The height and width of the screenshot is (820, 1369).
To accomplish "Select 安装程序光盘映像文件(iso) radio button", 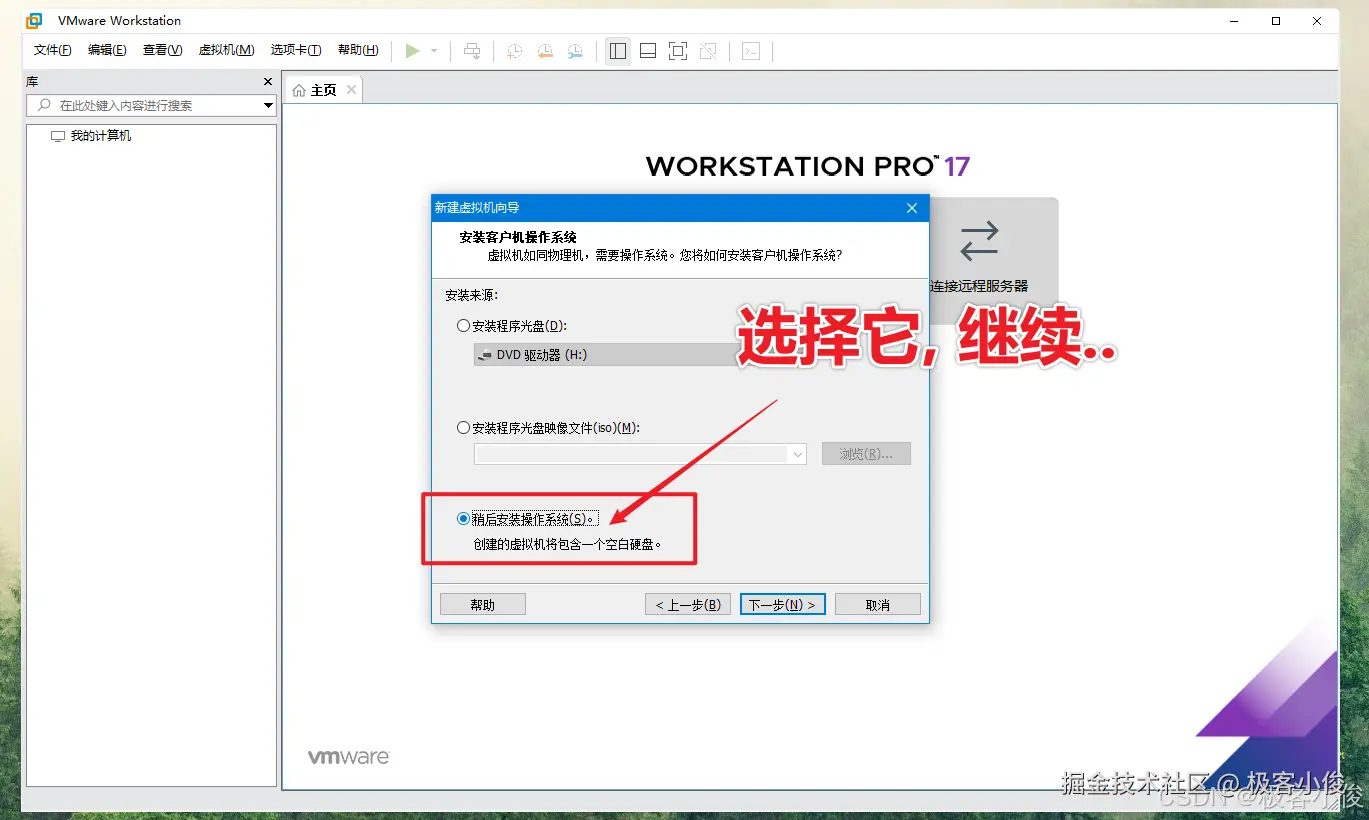I will (463, 428).
